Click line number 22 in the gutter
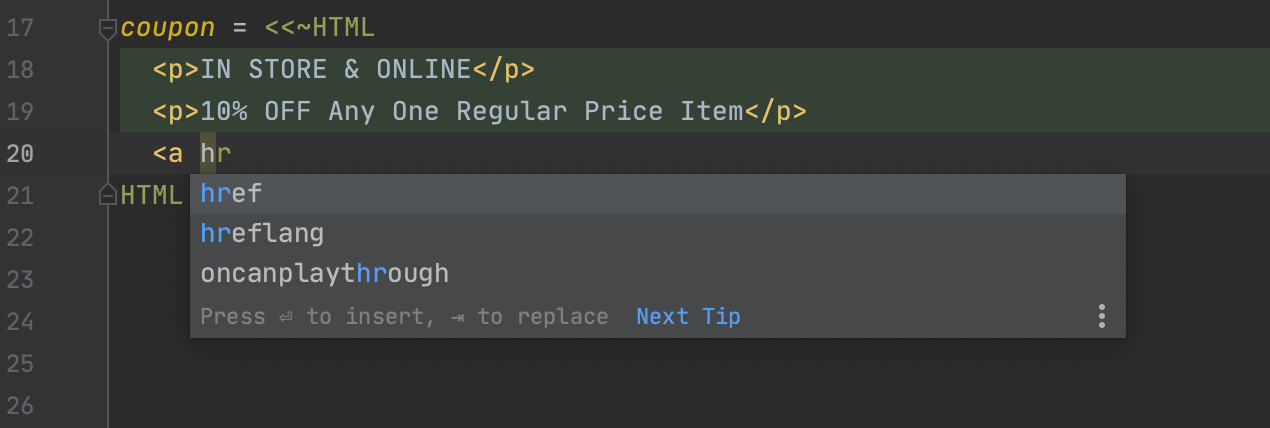Viewport: 1270px width, 428px height. [20, 238]
